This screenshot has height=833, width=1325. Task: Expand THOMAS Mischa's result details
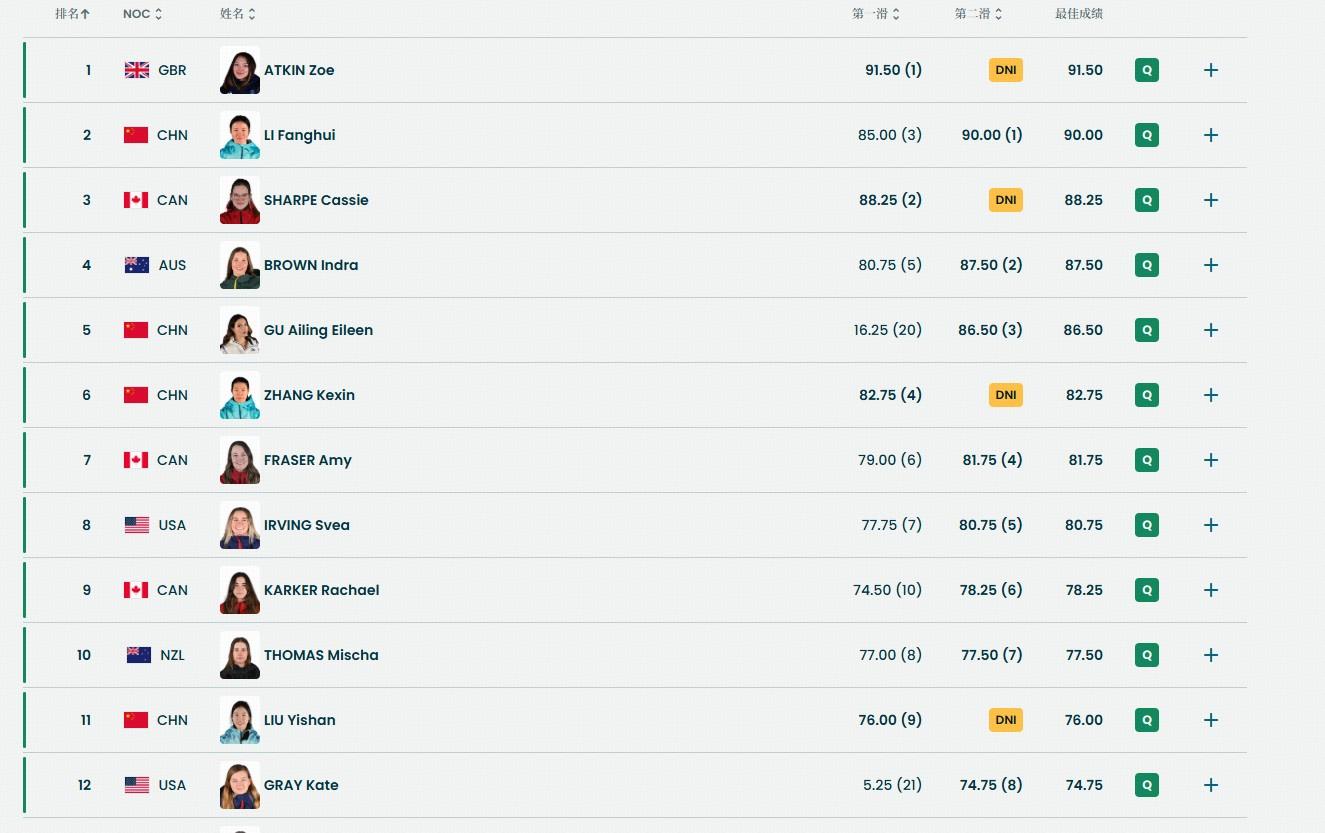tap(1211, 655)
